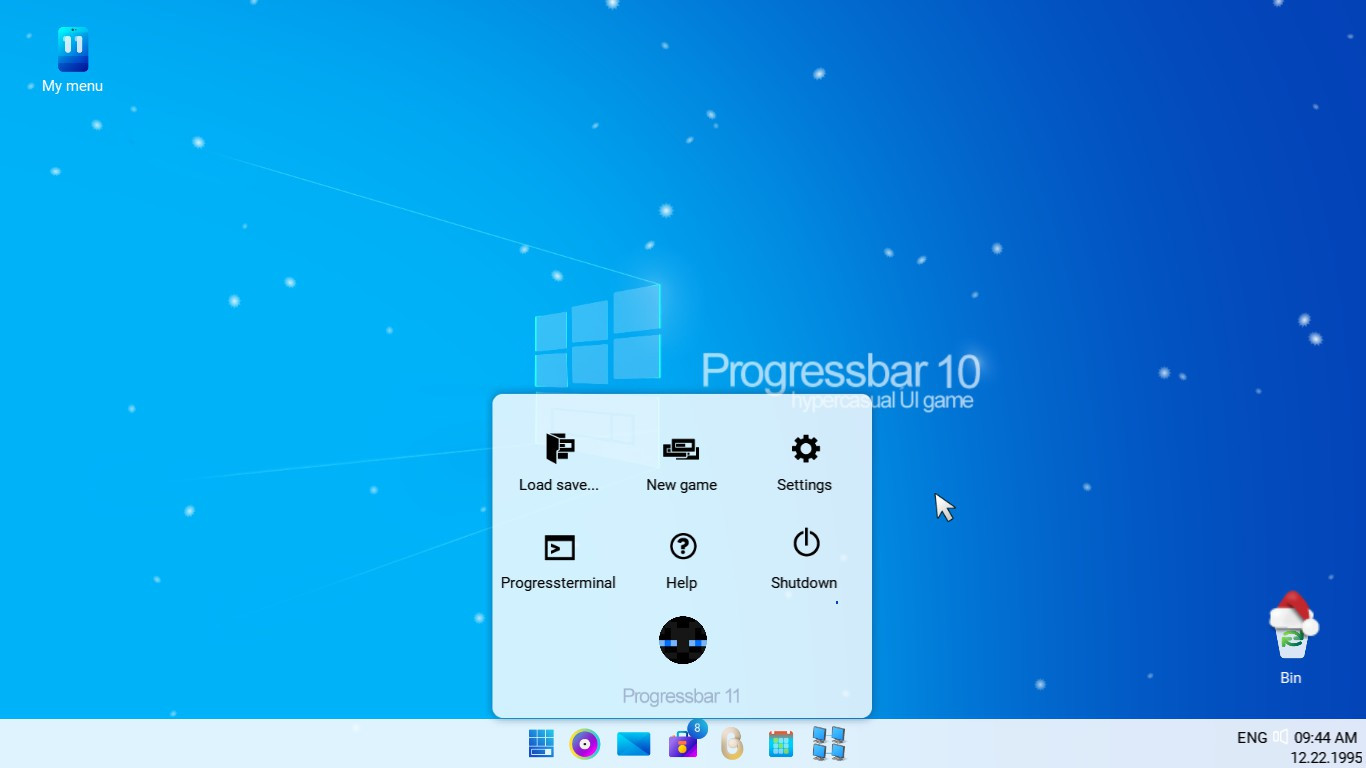Viewport: 1366px width, 768px height.
Task: Open the Load save... option
Action: (x=558, y=462)
